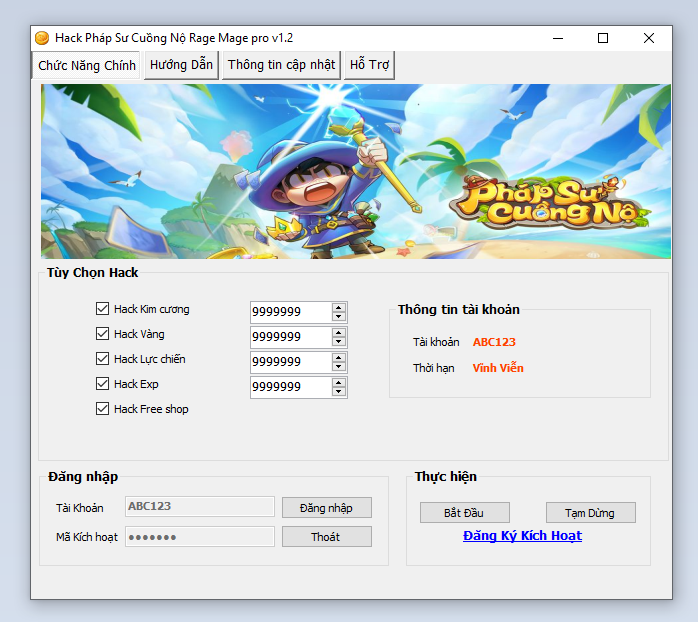Uncheck the Hack Kim cương checkbox

pos(102,310)
